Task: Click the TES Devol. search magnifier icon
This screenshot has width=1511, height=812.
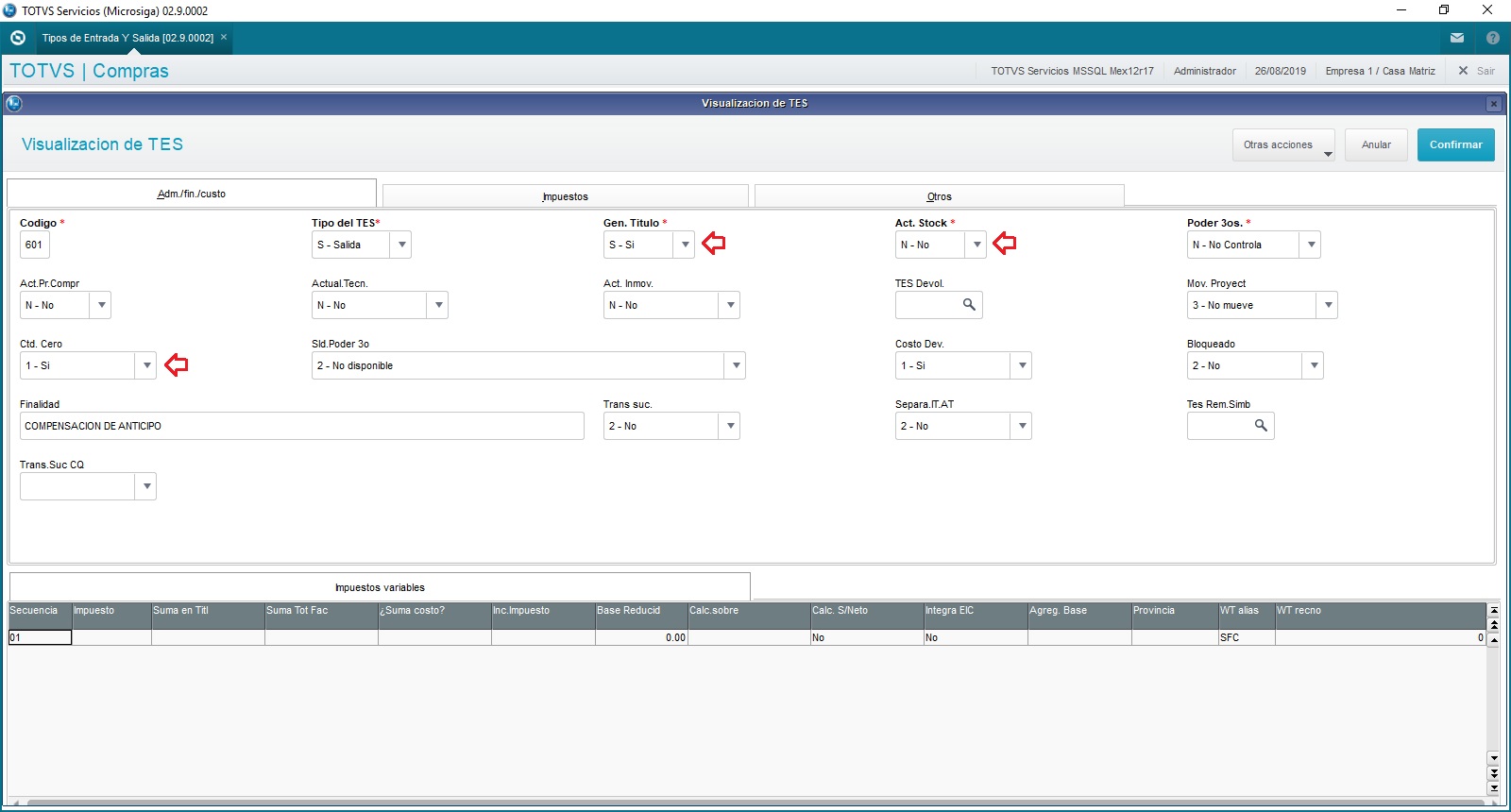Action: click(969, 305)
